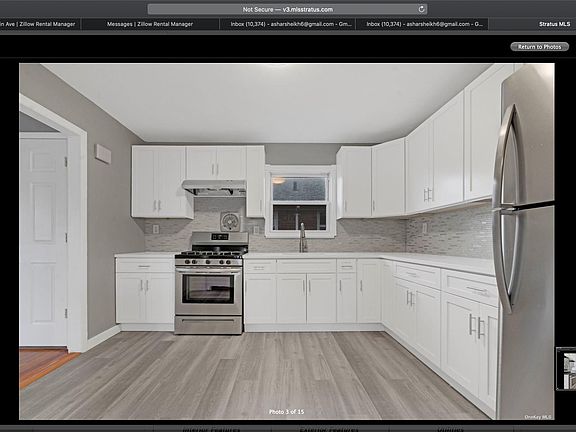Open the next photo thumbnail beside the viewer
The image size is (576, 432).
click(x=566, y=369)
